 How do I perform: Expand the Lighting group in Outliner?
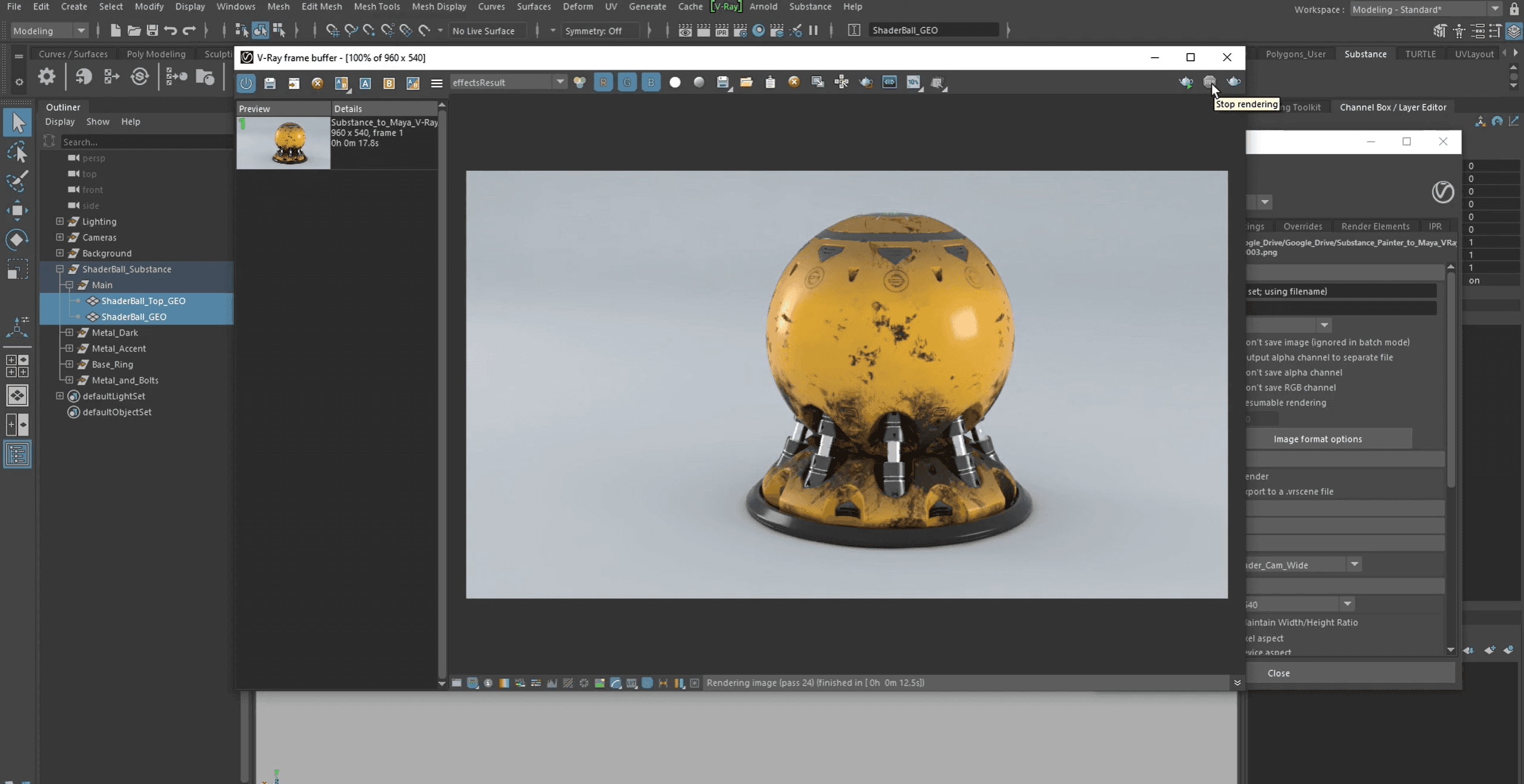pyautogui.click(x=60, y=221)
